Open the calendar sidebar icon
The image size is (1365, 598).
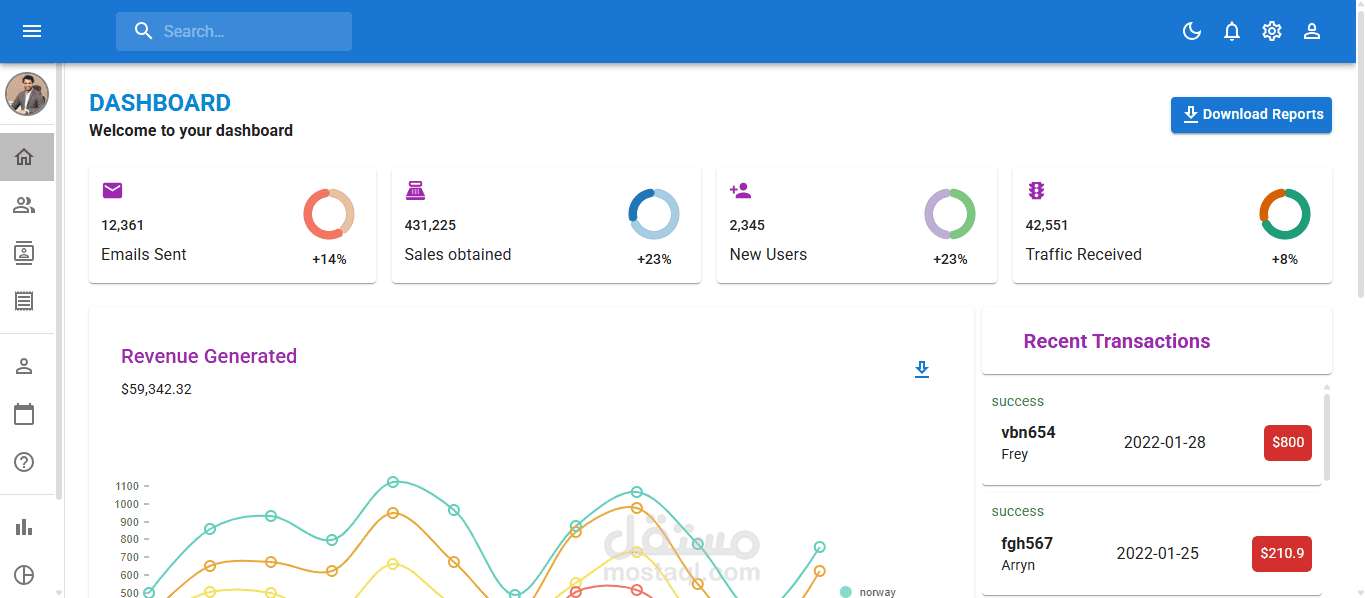click(25, 414)
